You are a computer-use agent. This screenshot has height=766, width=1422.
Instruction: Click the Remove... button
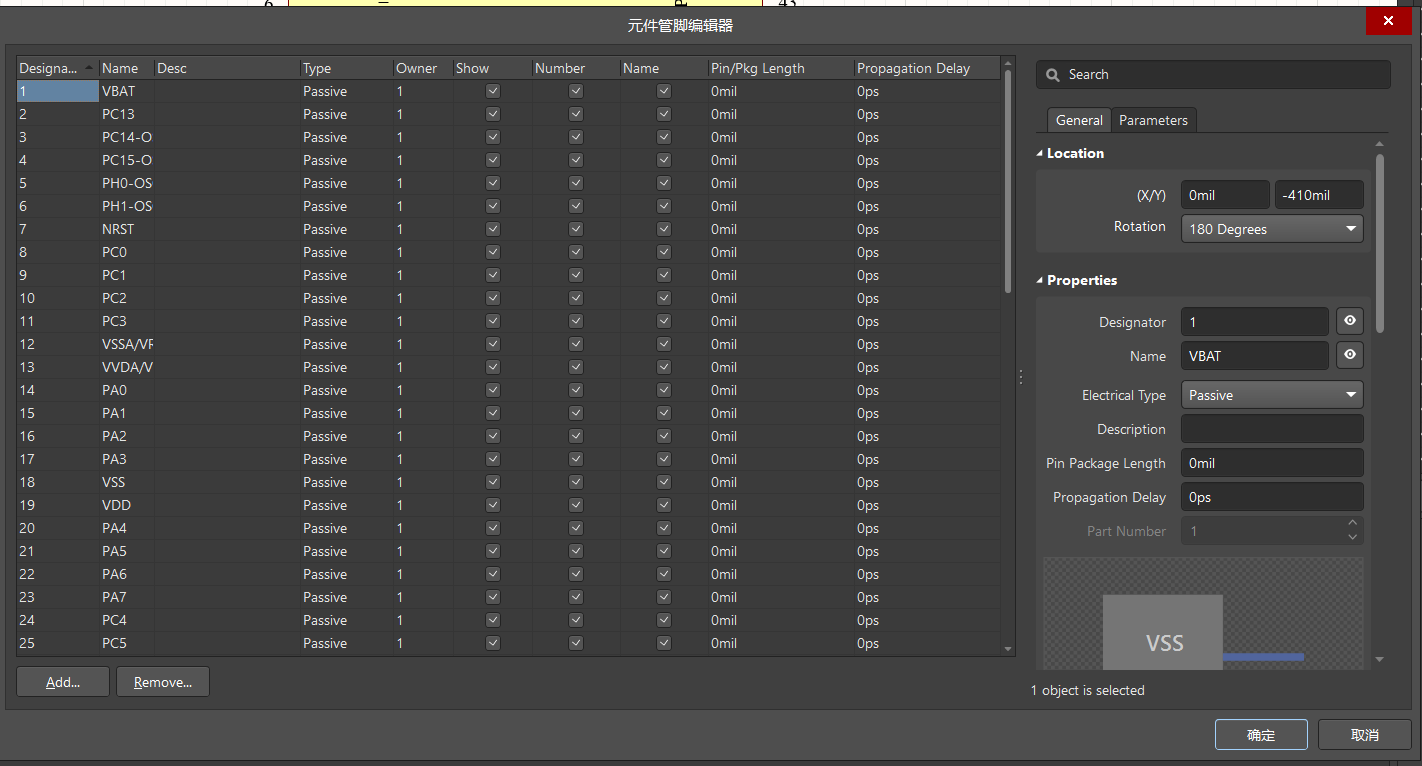coord(163,682)
